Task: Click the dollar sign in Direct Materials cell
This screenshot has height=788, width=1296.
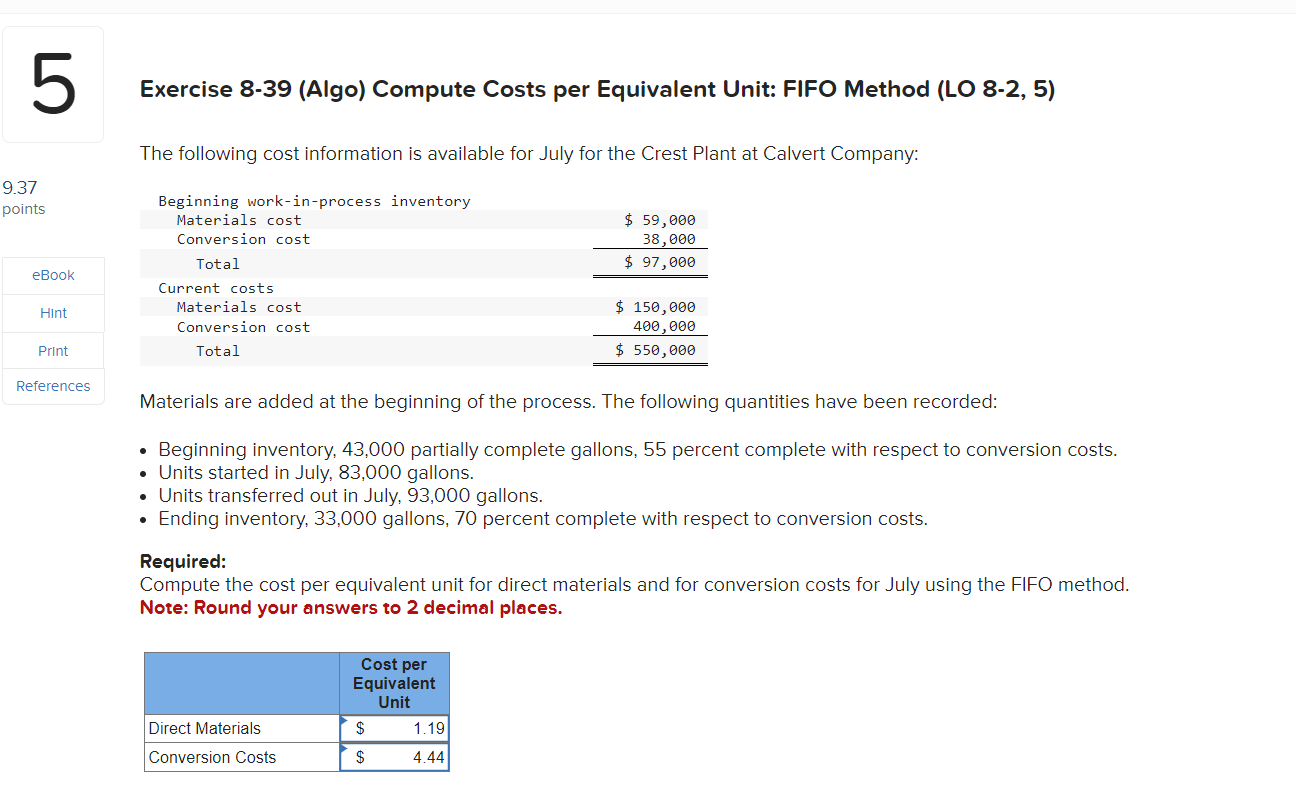Action: click(360, 728)
